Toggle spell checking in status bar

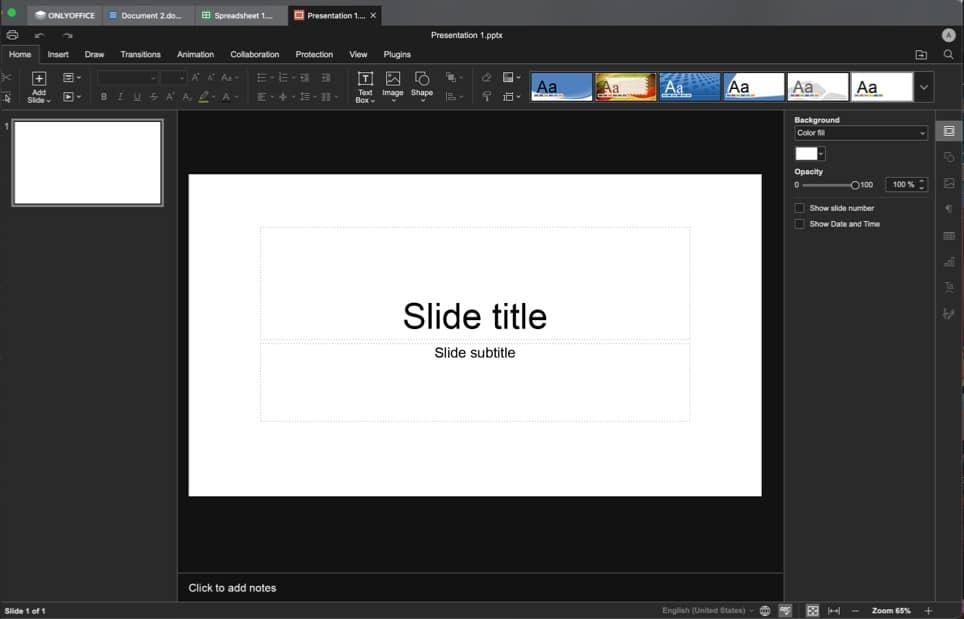(785, 610)
